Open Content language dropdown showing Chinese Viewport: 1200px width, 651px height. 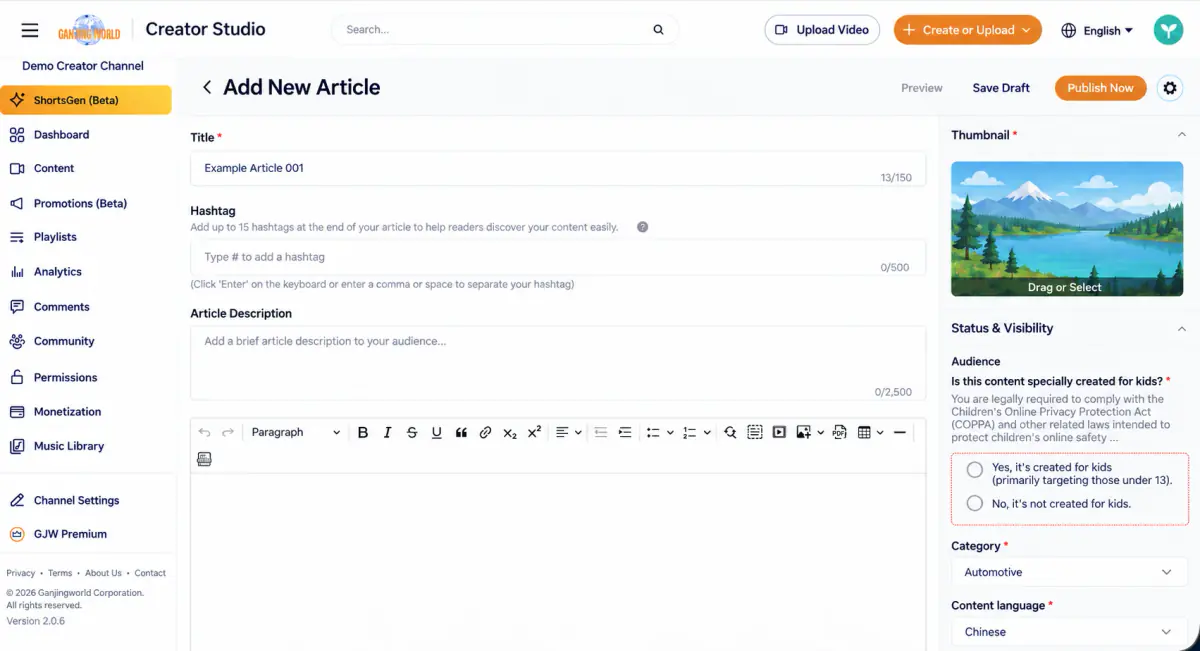coord(1069,632)
